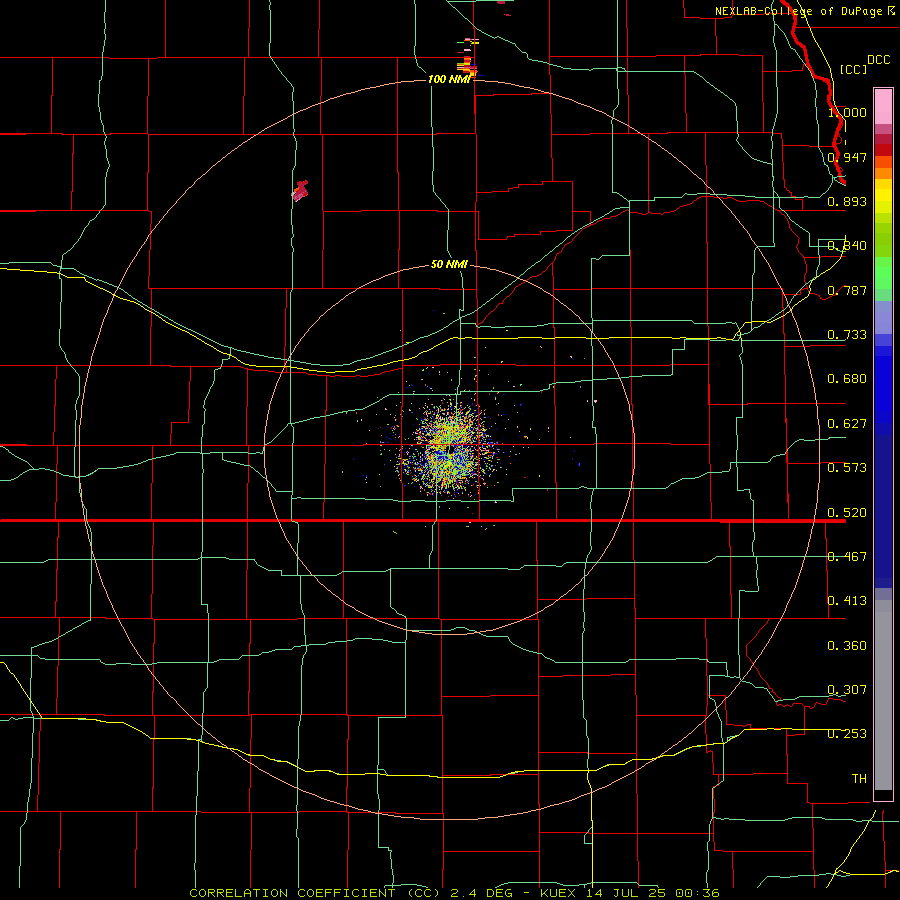The height and width of the screenshot is (900, 900).
Task: Select the 0.573 scale value
Action: 847,468
